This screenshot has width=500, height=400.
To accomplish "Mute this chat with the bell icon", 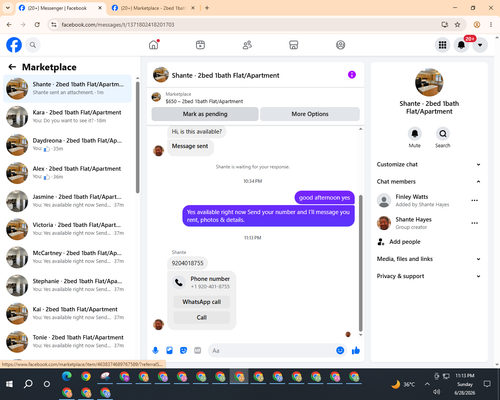I will tap(415, 134).
